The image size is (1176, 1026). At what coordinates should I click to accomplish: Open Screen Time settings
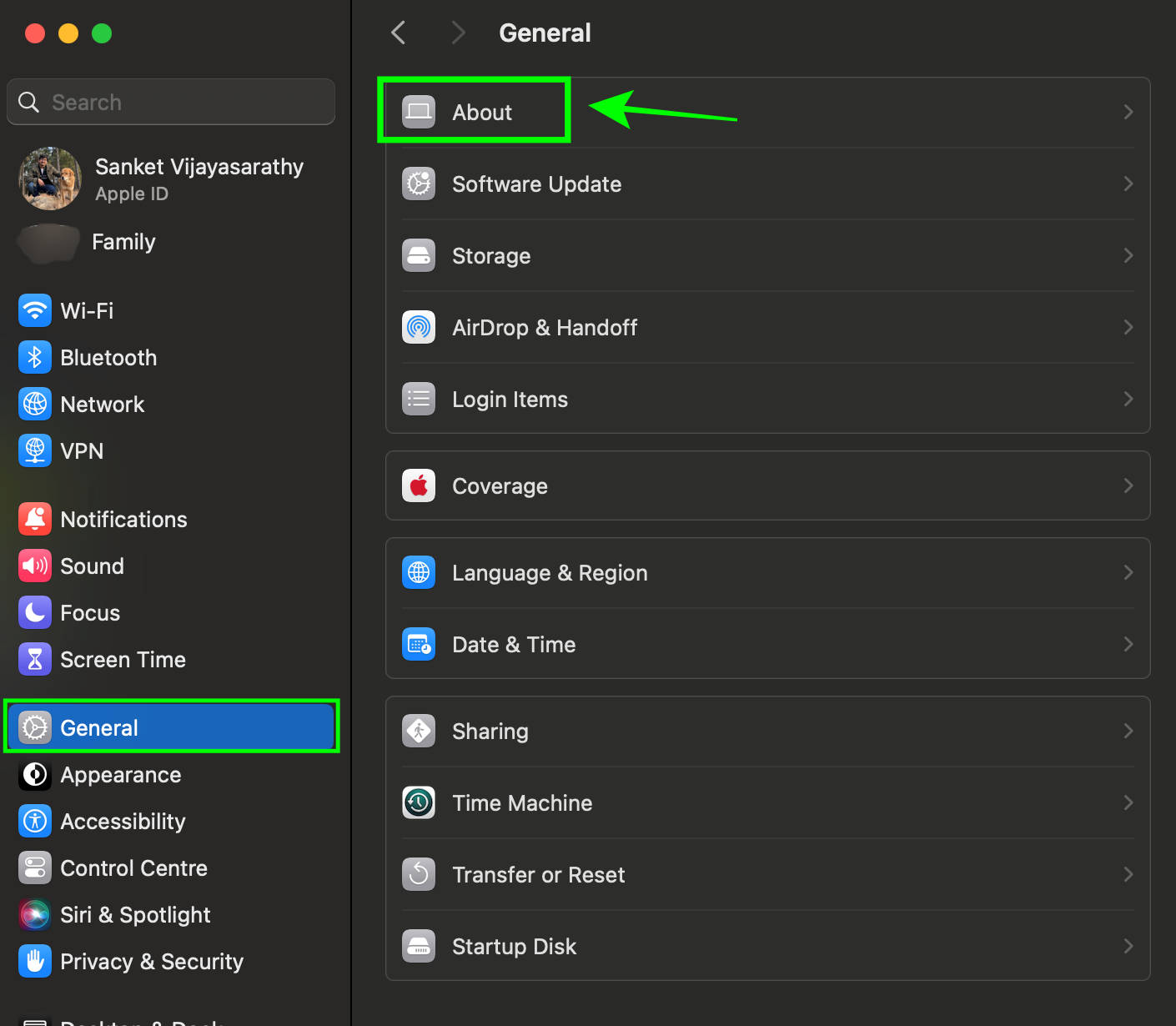click(123, 659)
